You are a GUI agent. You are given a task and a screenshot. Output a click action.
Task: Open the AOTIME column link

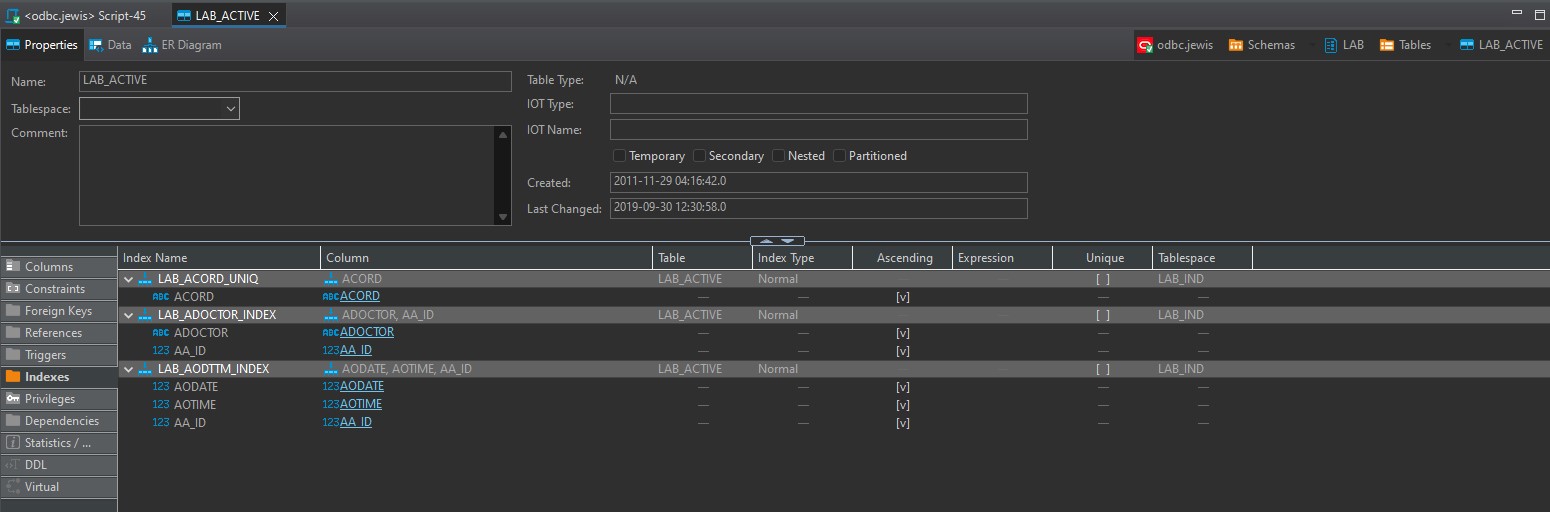[x=361, y=404]
